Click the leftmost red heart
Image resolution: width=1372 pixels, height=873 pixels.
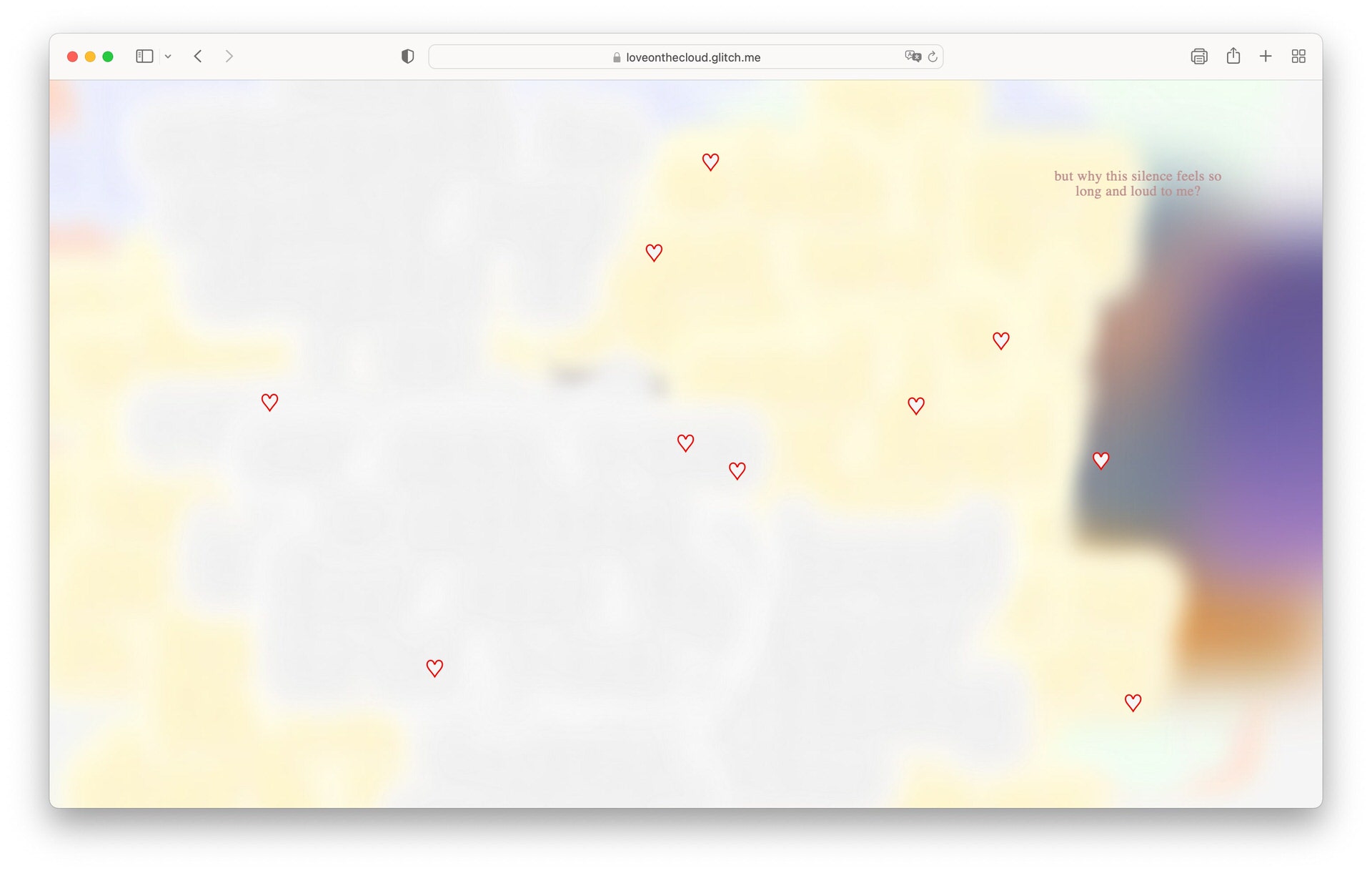(269, 403)
